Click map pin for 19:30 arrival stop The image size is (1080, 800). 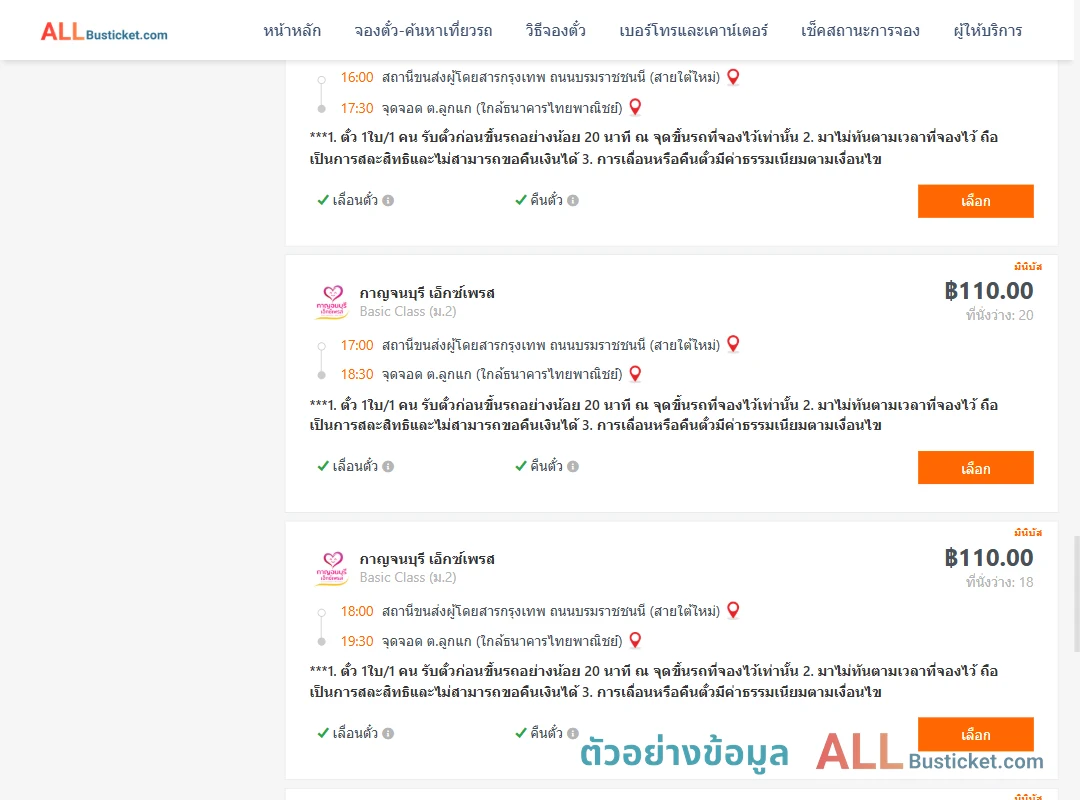click(x=635, y=640)
